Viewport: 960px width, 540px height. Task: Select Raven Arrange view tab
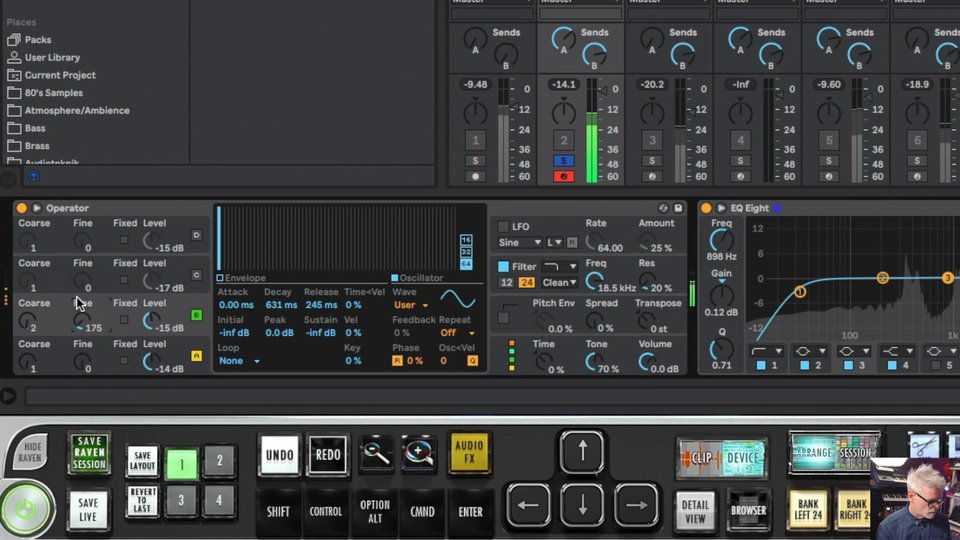coord(813,452)
